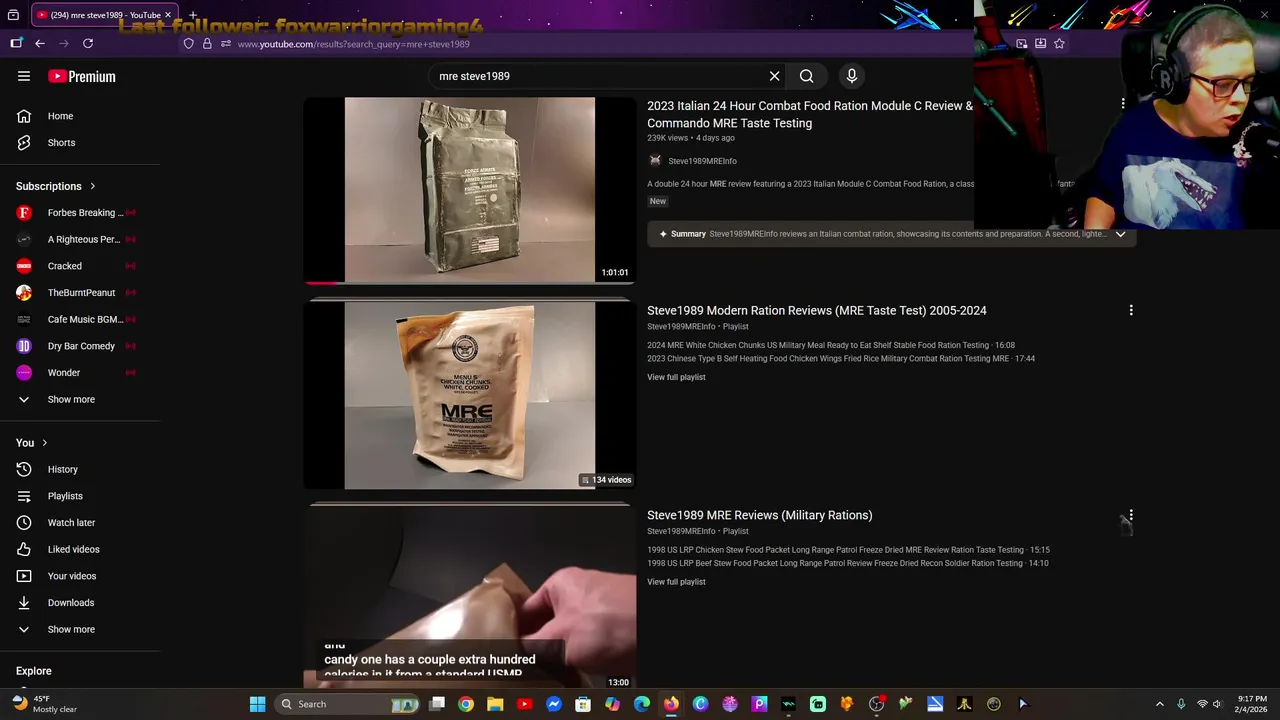Open Cafe Music BGM subscription
The image size is (1280, 720).
pos(80,319)
